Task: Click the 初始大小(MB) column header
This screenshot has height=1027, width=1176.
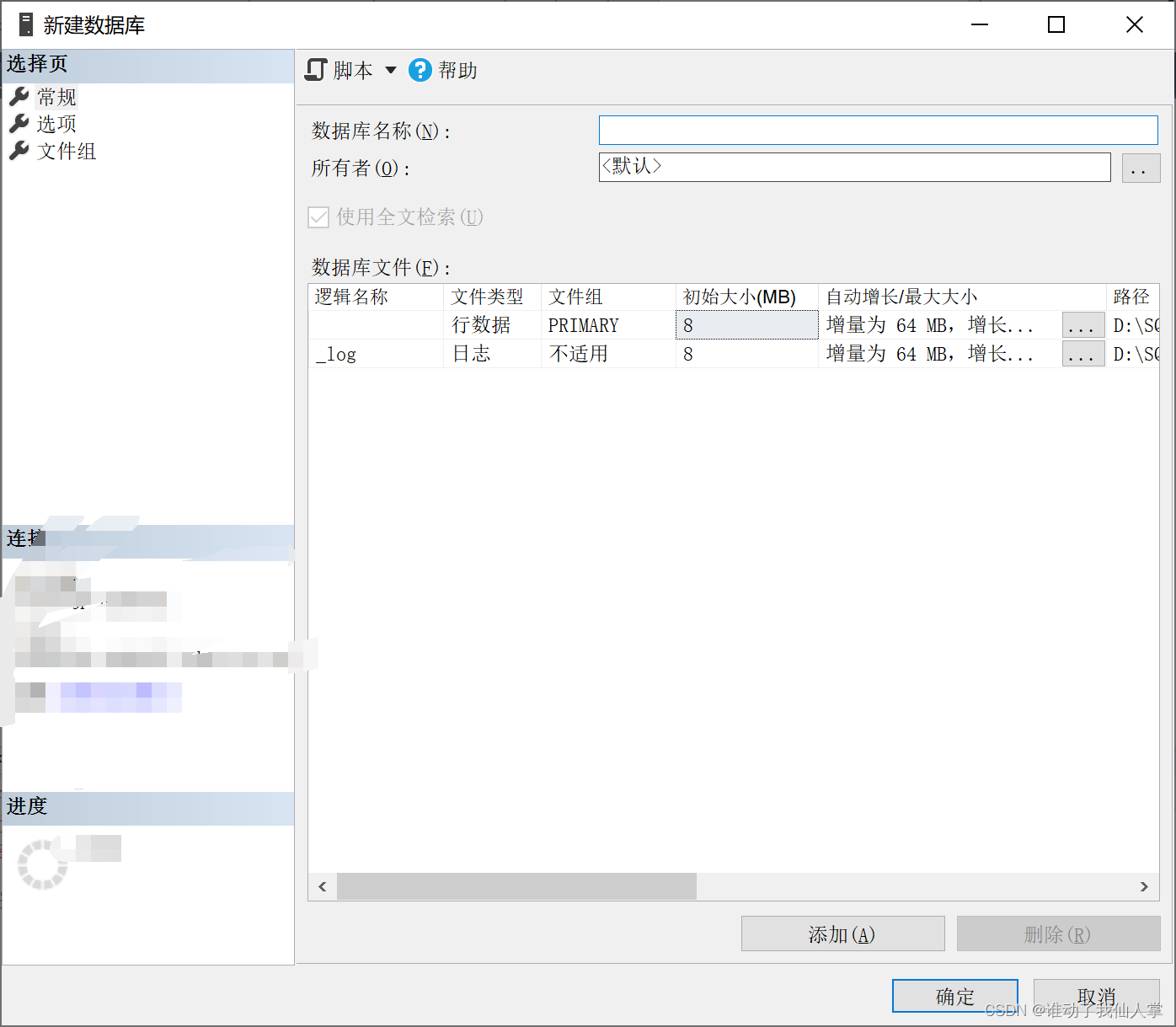Action: click(x=747, y=297)
